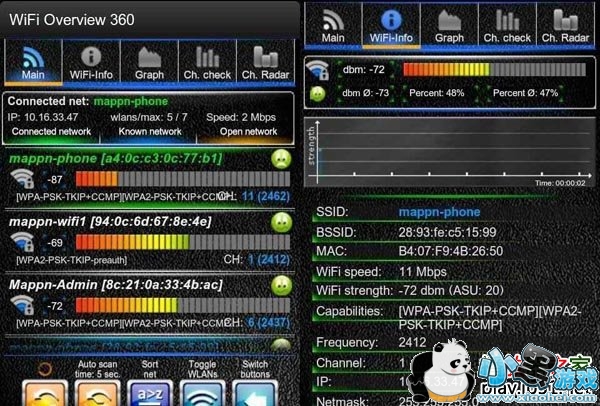The width and height of the screenshot is (600, 406).
Task: Click the dbm -72 signal meter bar
Action: (x=494, y=70)
